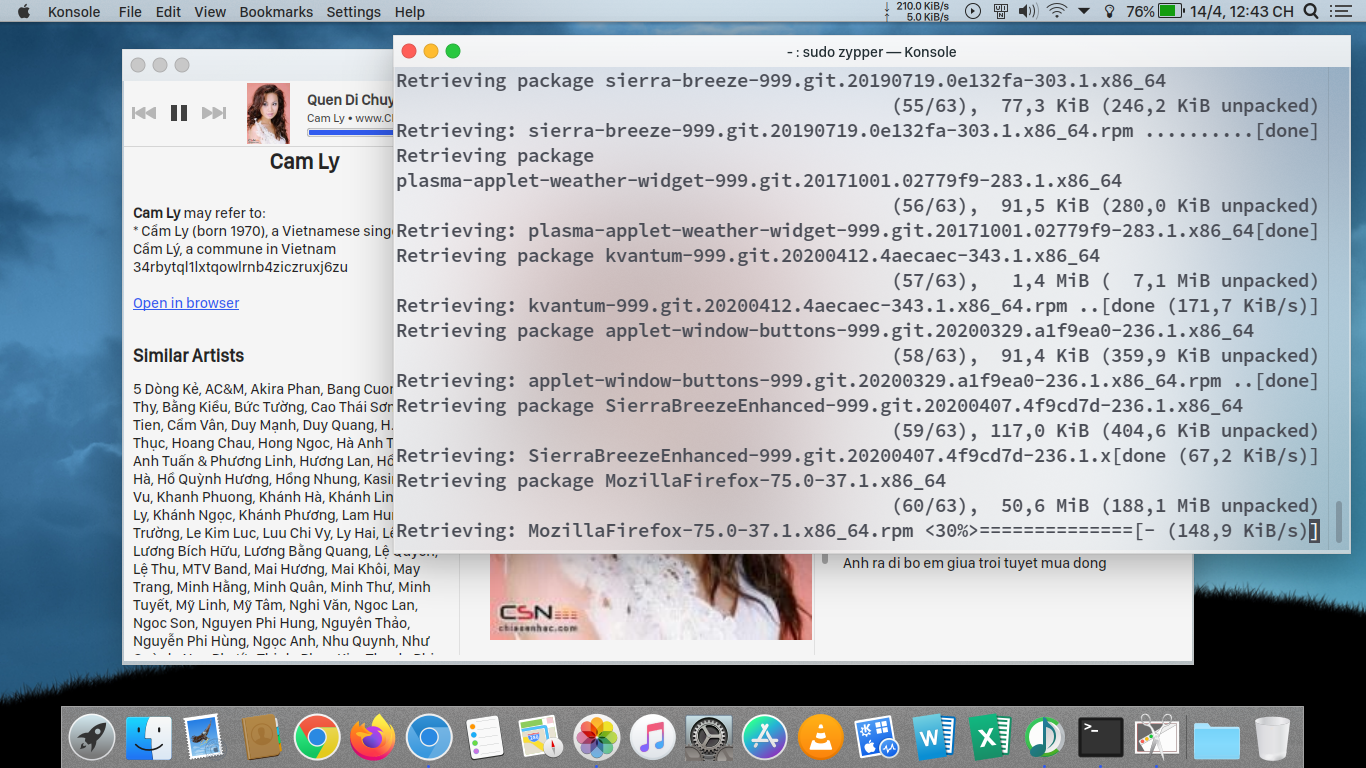This screenshot has height=768, width=1366.
Task: Open the Music app icon in dock
Action: pos(654,738)
